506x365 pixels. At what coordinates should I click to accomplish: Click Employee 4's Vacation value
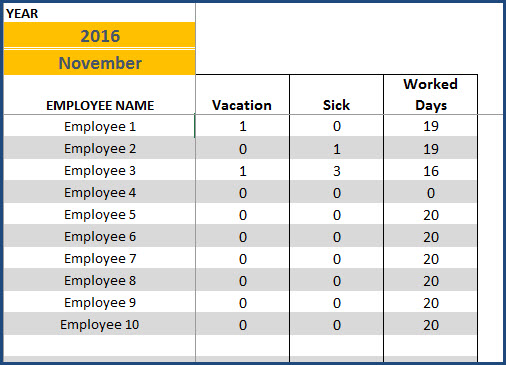click(242, 192)
